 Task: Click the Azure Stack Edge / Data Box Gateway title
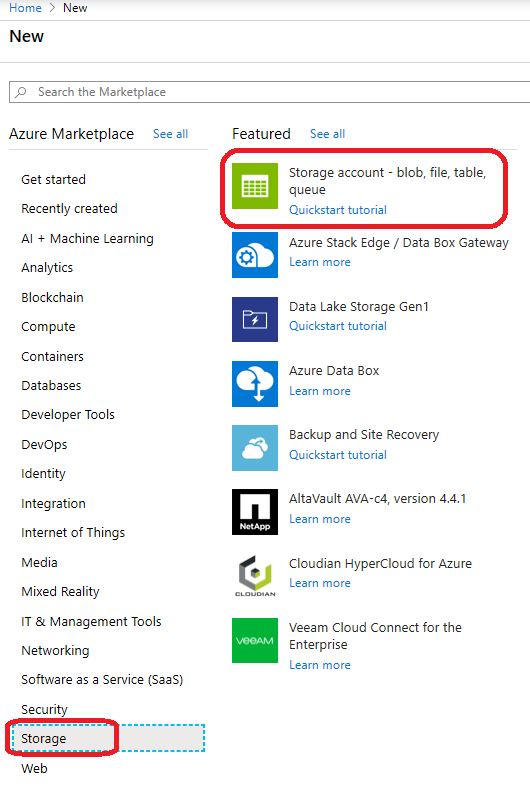pyautogui.click(x=399, y=243)
